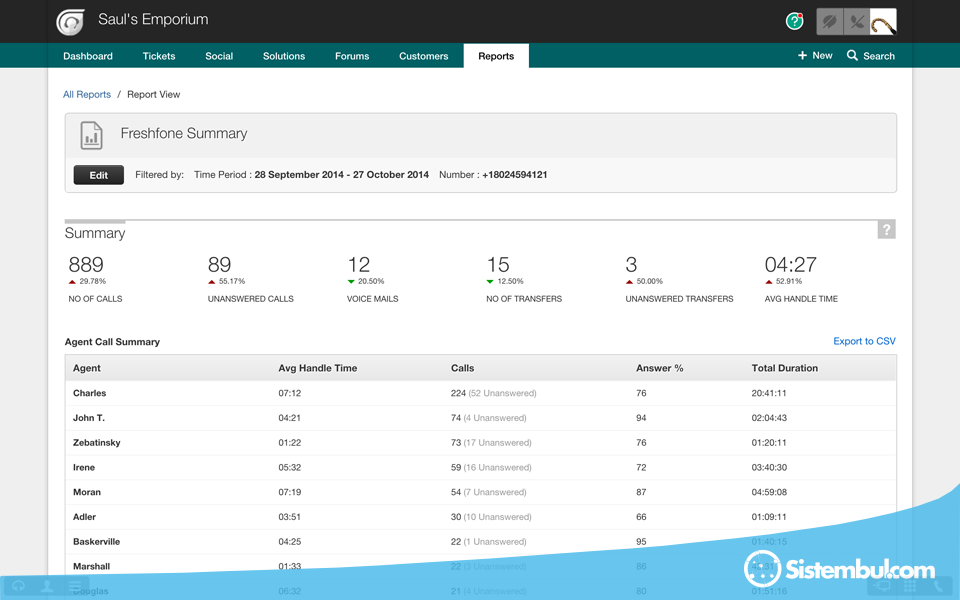Click the 04:27 average handle time value
The image size is (960, 600).
tap(790, 264)
